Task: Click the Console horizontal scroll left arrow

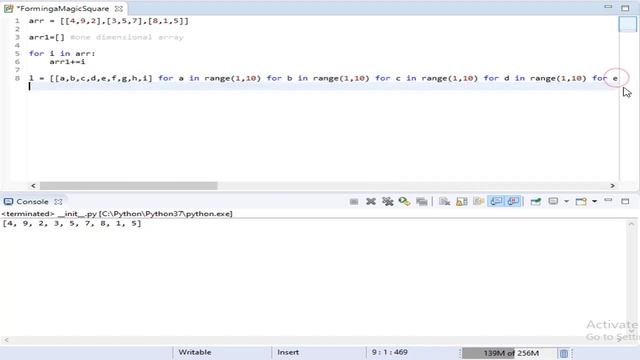Action: (x=6, y=340)
